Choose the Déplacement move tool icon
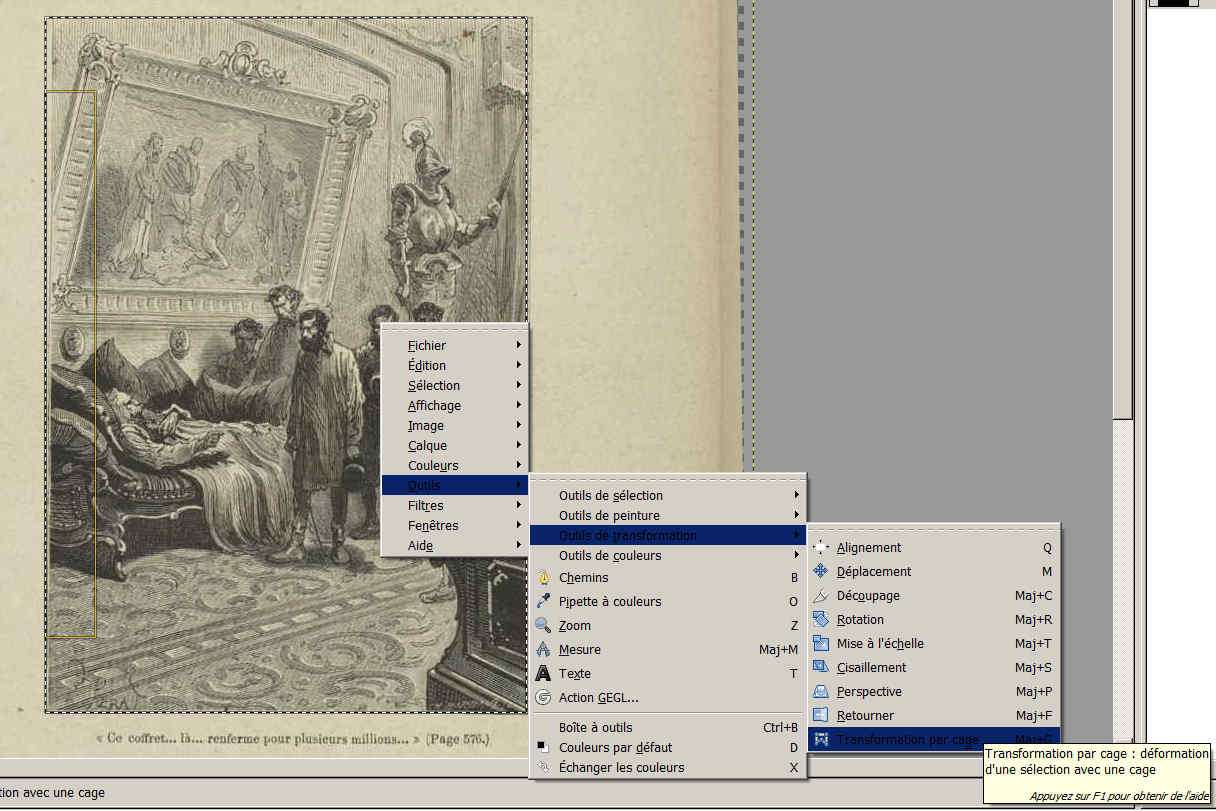Image resolution: width=1216 pixels, height=811 pixels. [821, 572]
